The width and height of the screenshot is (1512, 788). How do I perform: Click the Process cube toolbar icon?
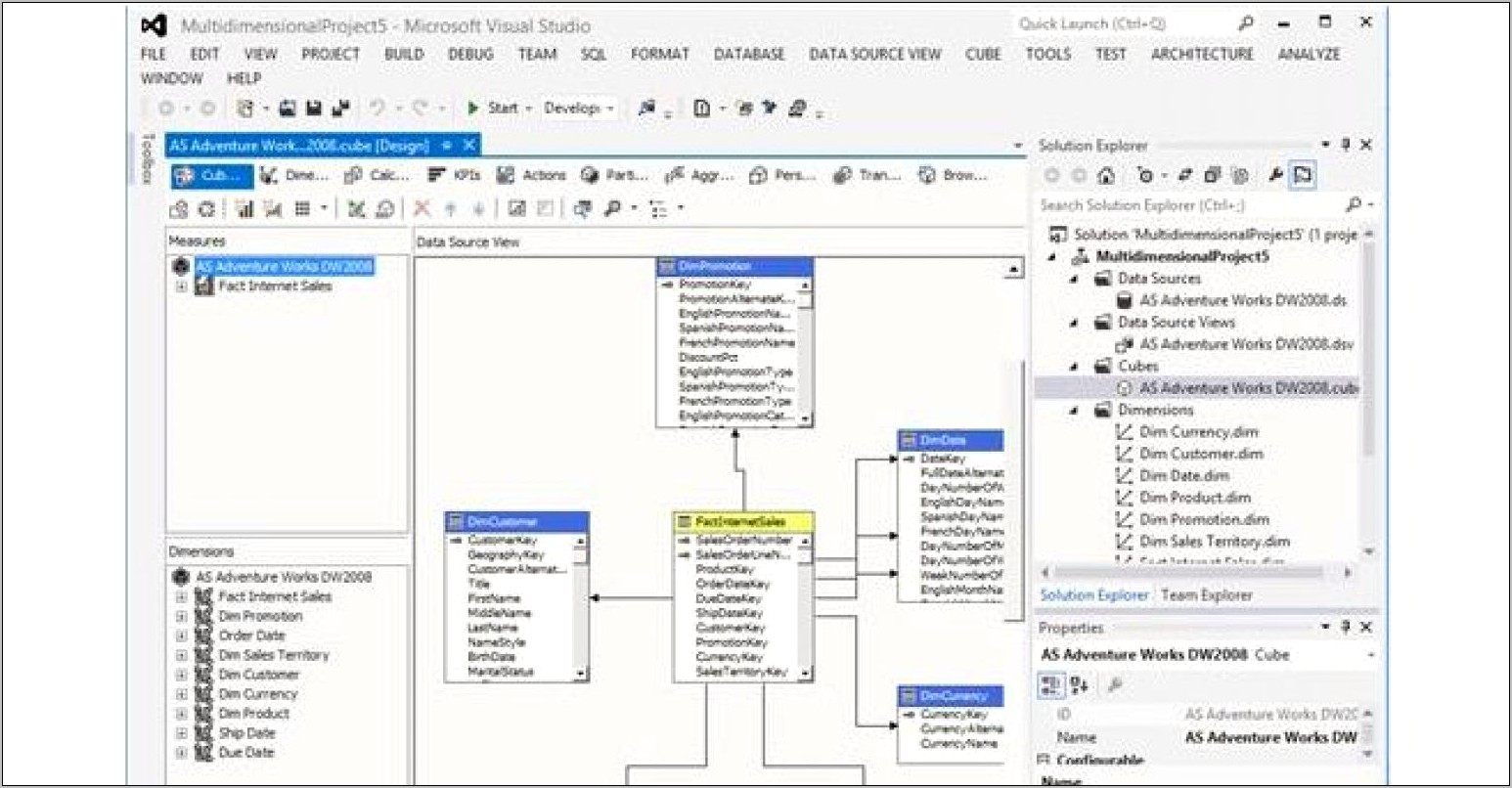(x=179, y=209)
